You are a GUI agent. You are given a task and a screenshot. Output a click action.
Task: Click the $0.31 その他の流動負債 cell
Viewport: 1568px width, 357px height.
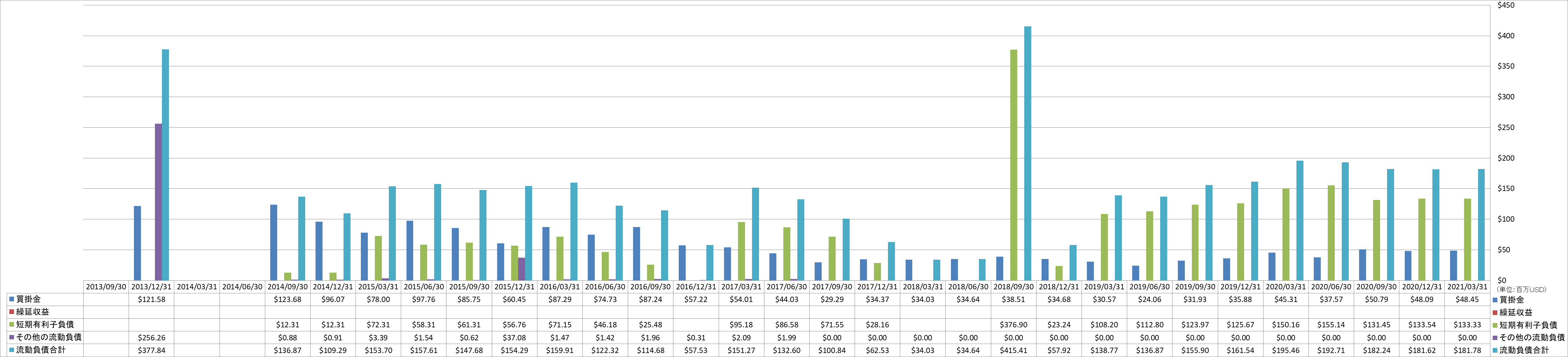tap(696, 338)
